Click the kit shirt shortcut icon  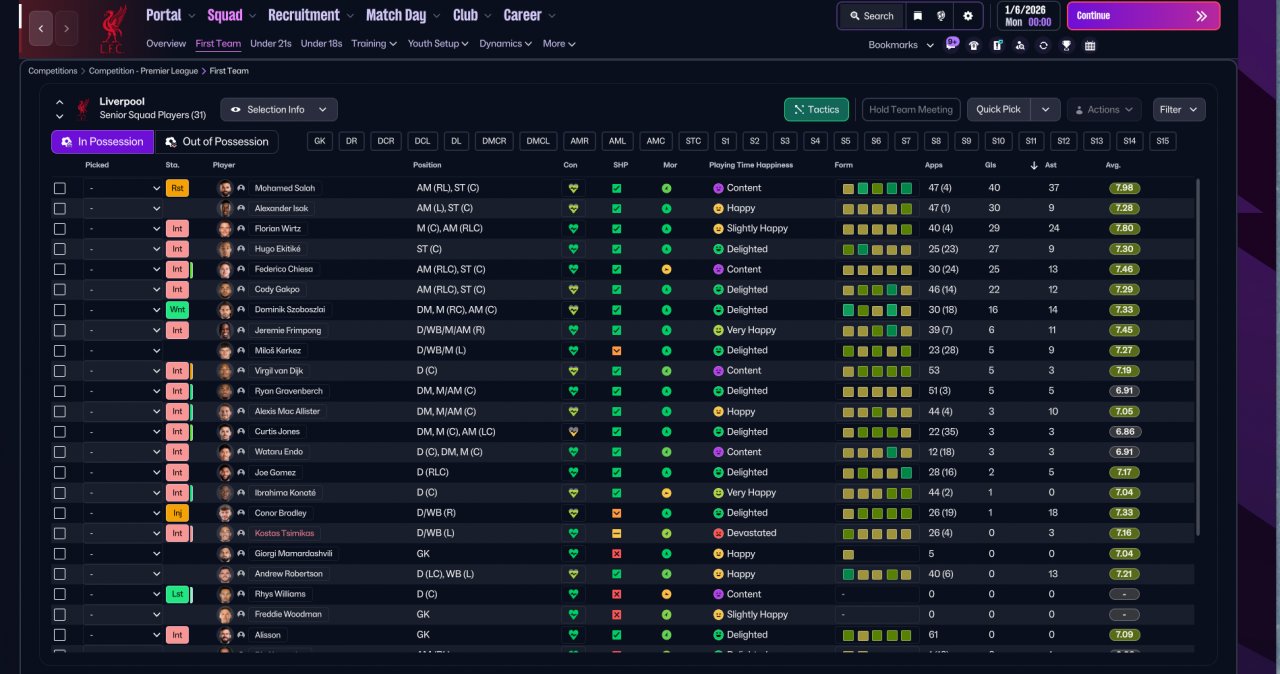click(x=974, y=45)
